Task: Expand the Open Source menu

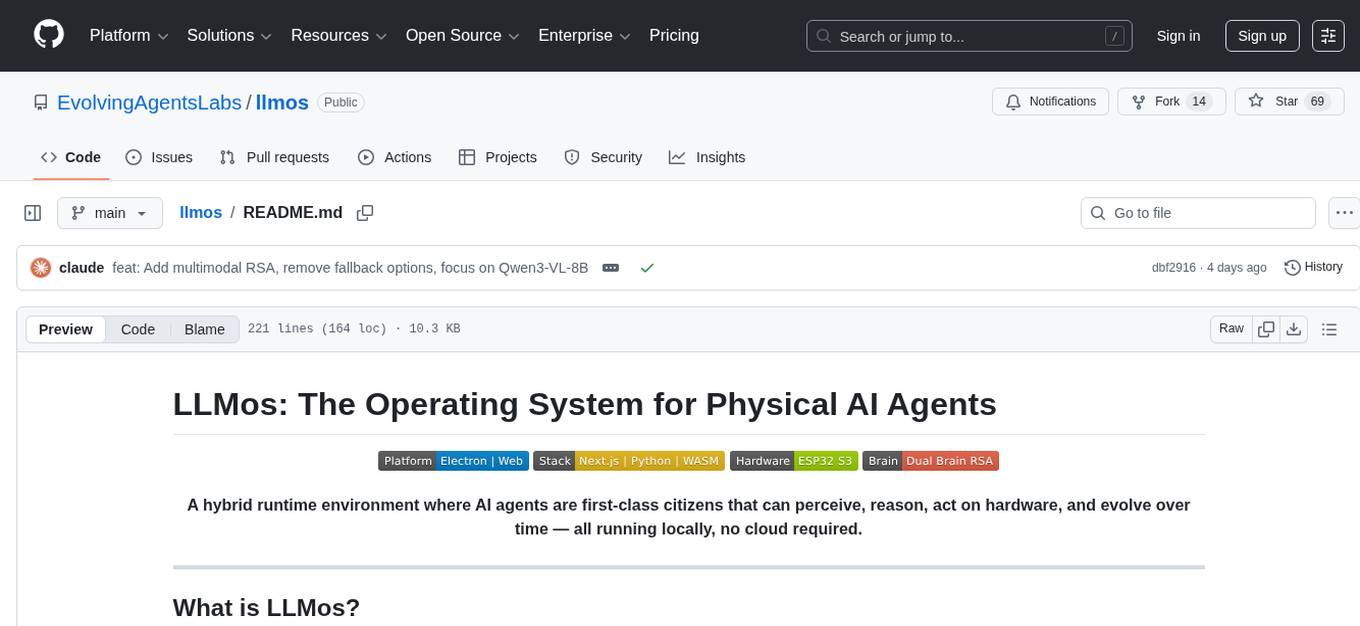Action: 461,35
